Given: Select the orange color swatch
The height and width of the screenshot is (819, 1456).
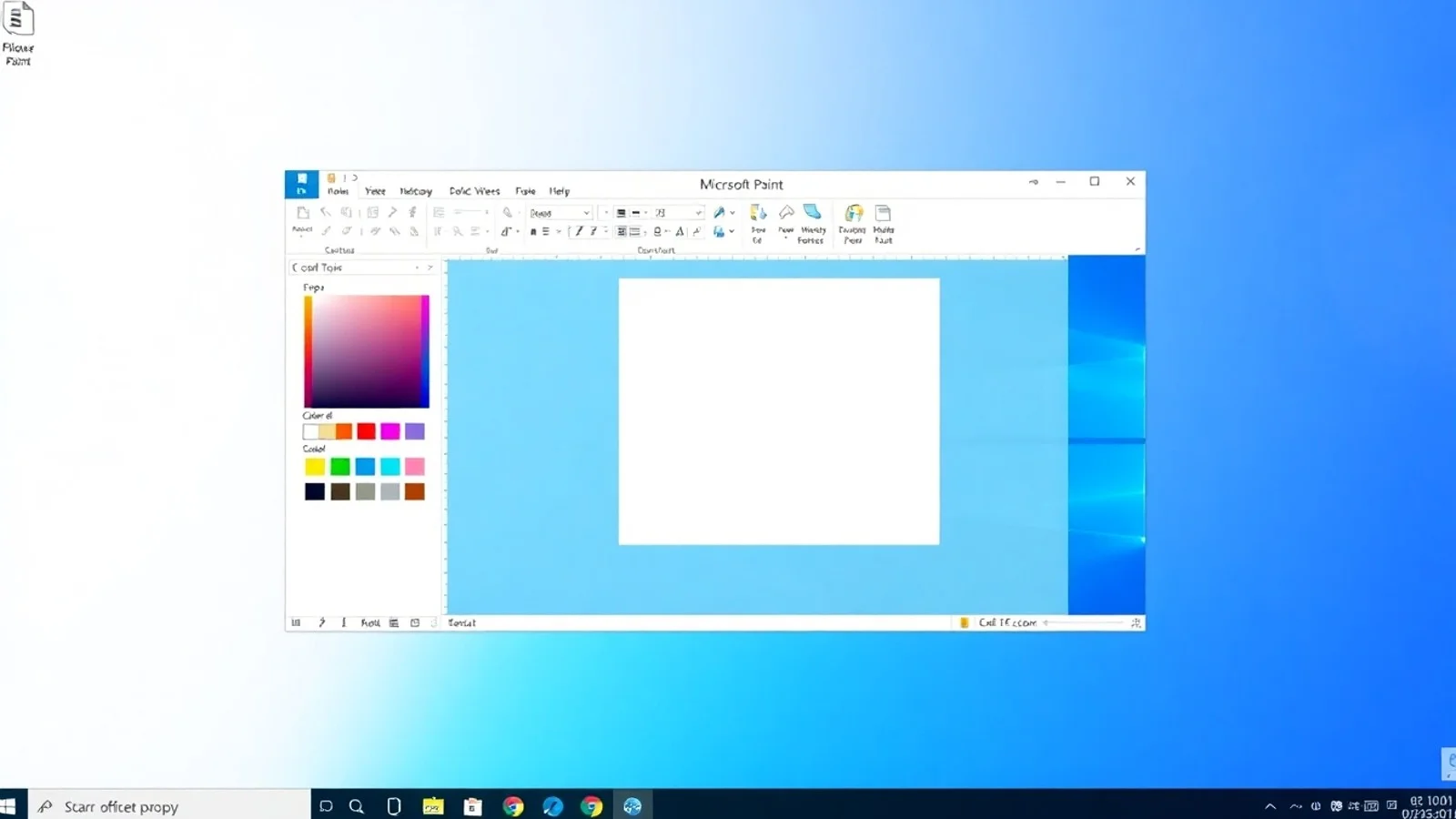Looking at the screenshot, I should [x=344, y=431].
